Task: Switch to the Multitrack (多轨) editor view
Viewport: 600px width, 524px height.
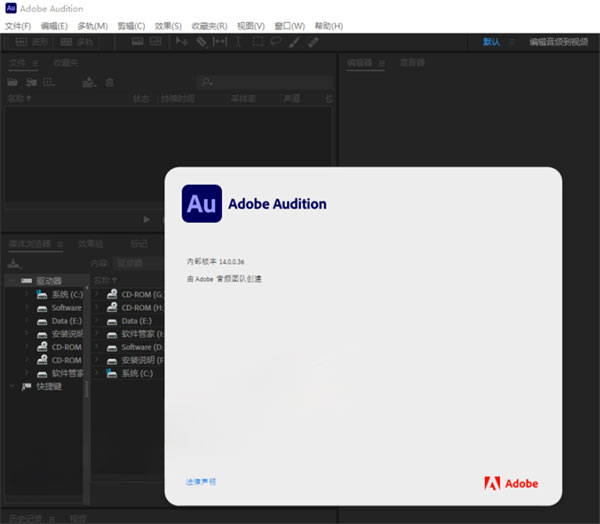Action: (77, 42)
